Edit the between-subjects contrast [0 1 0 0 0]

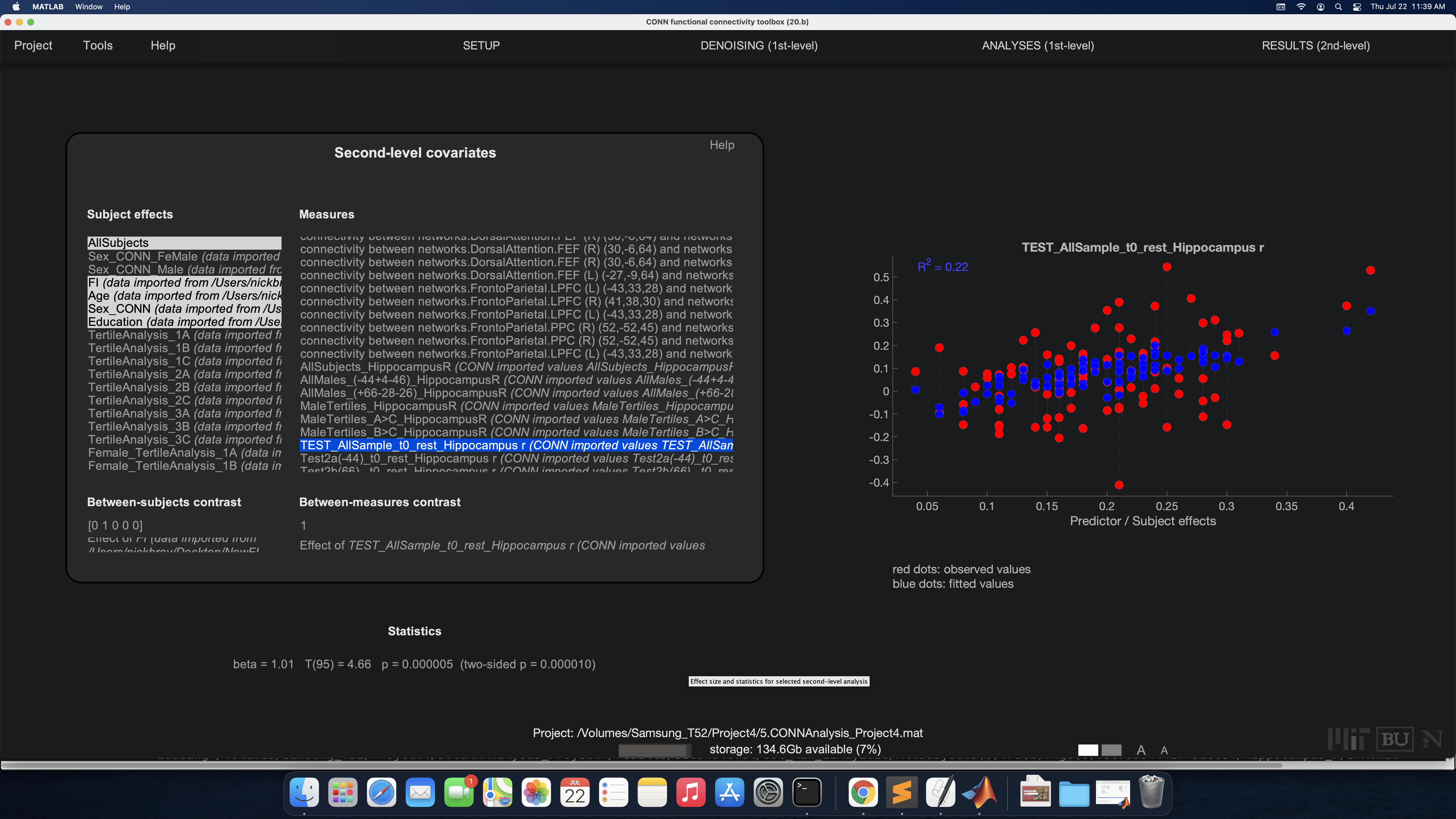click(x=115, y=526)
